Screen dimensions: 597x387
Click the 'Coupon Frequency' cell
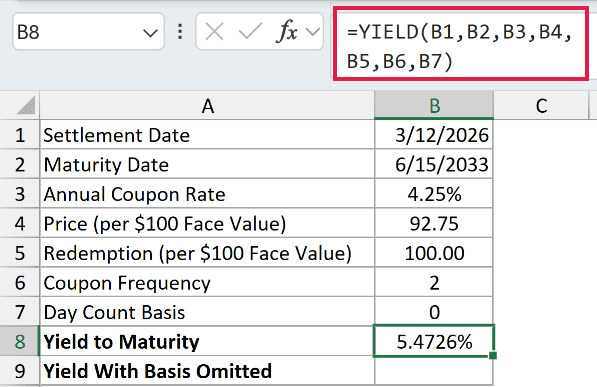tap(207, 283)
